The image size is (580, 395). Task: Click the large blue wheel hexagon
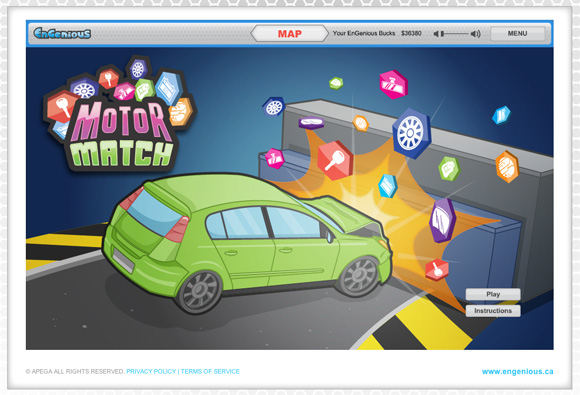point(411,133)
